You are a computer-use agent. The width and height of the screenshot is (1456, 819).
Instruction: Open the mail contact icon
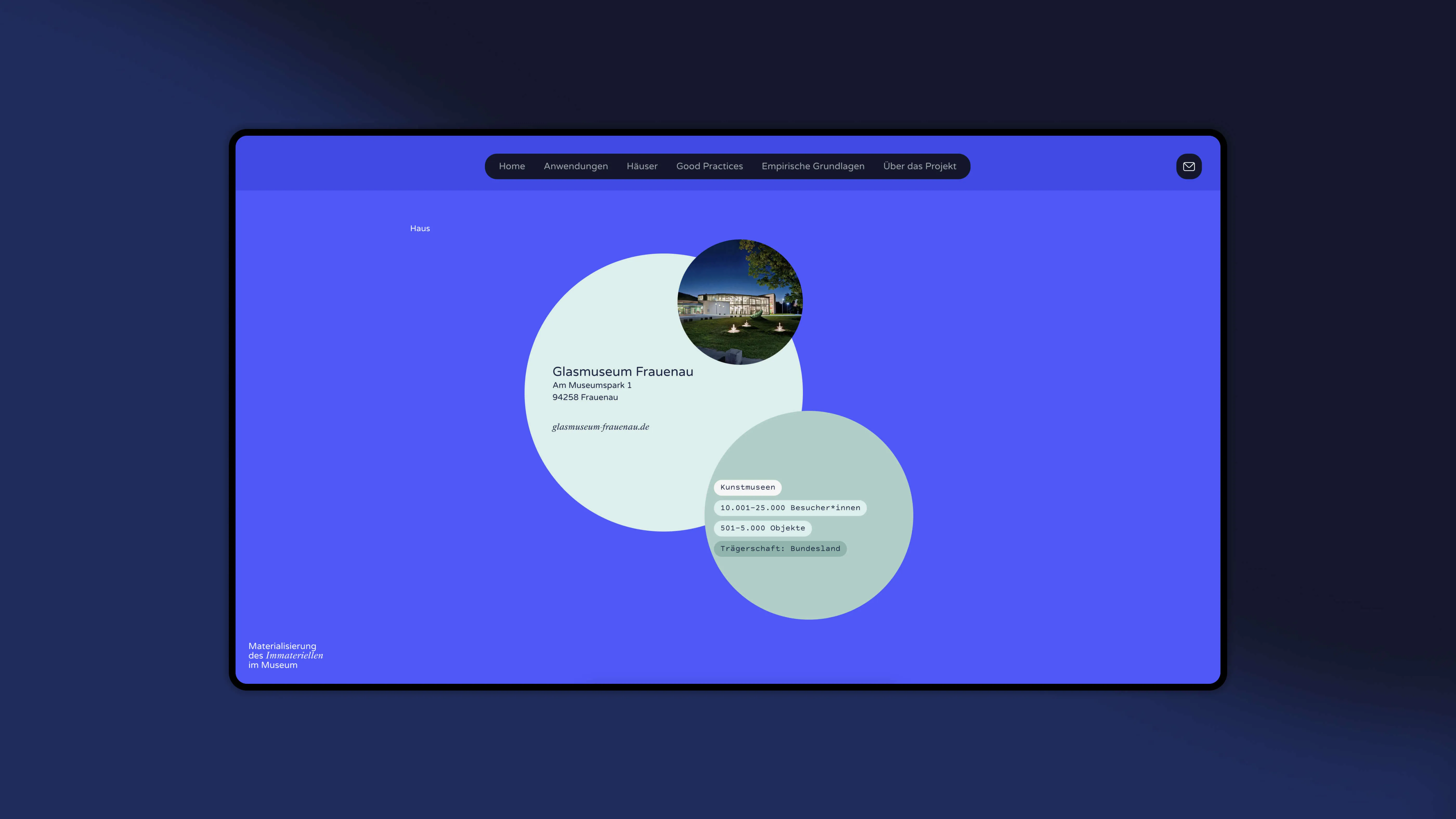[x=1189, y=166]
